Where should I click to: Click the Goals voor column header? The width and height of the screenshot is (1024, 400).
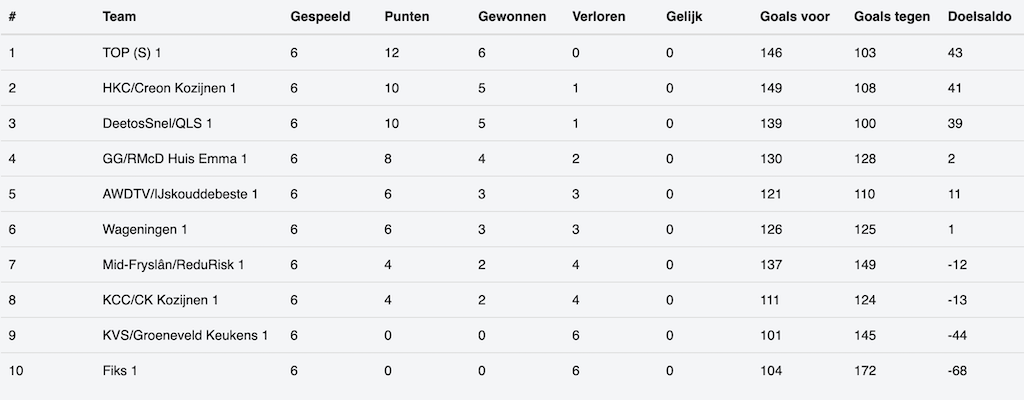795,17
